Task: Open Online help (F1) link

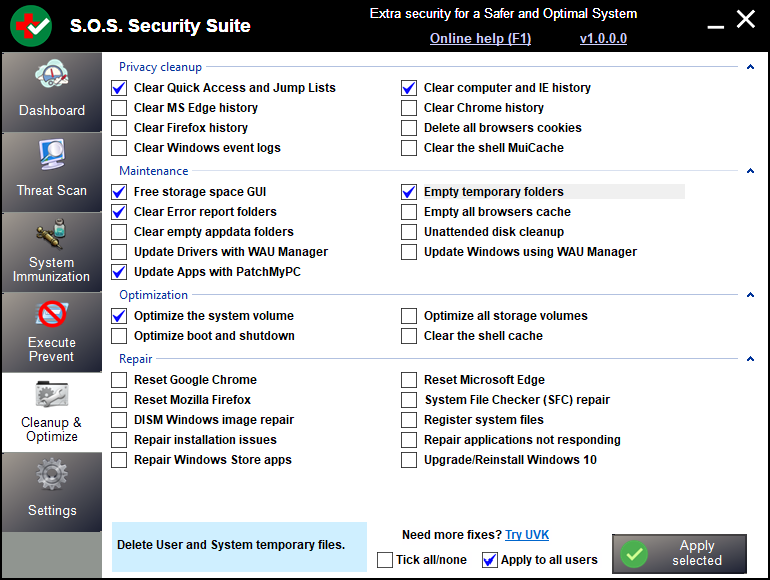Action: 480,38
